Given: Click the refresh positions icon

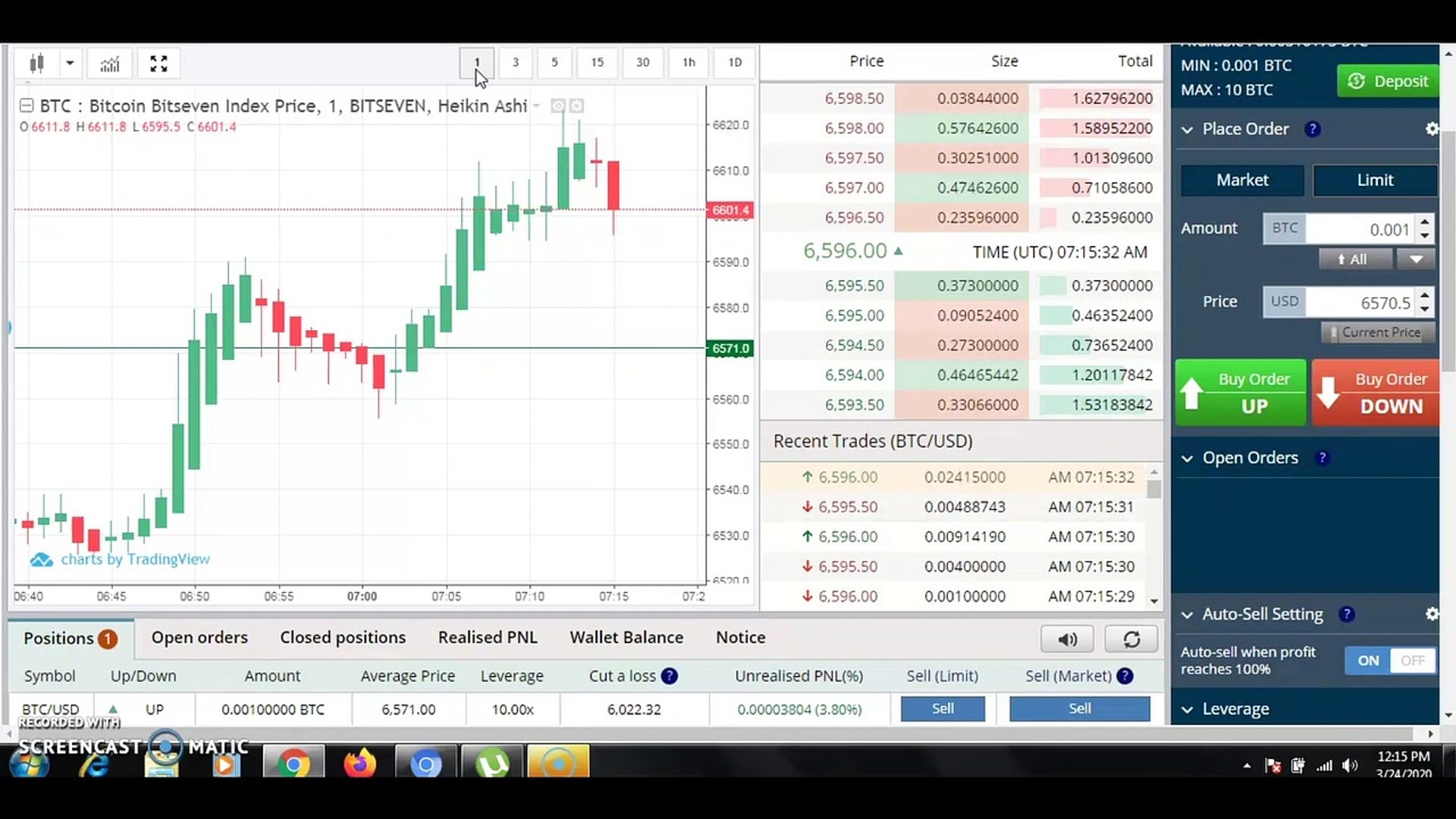Looking at the screenshot, I should [x=1131, y=639].
